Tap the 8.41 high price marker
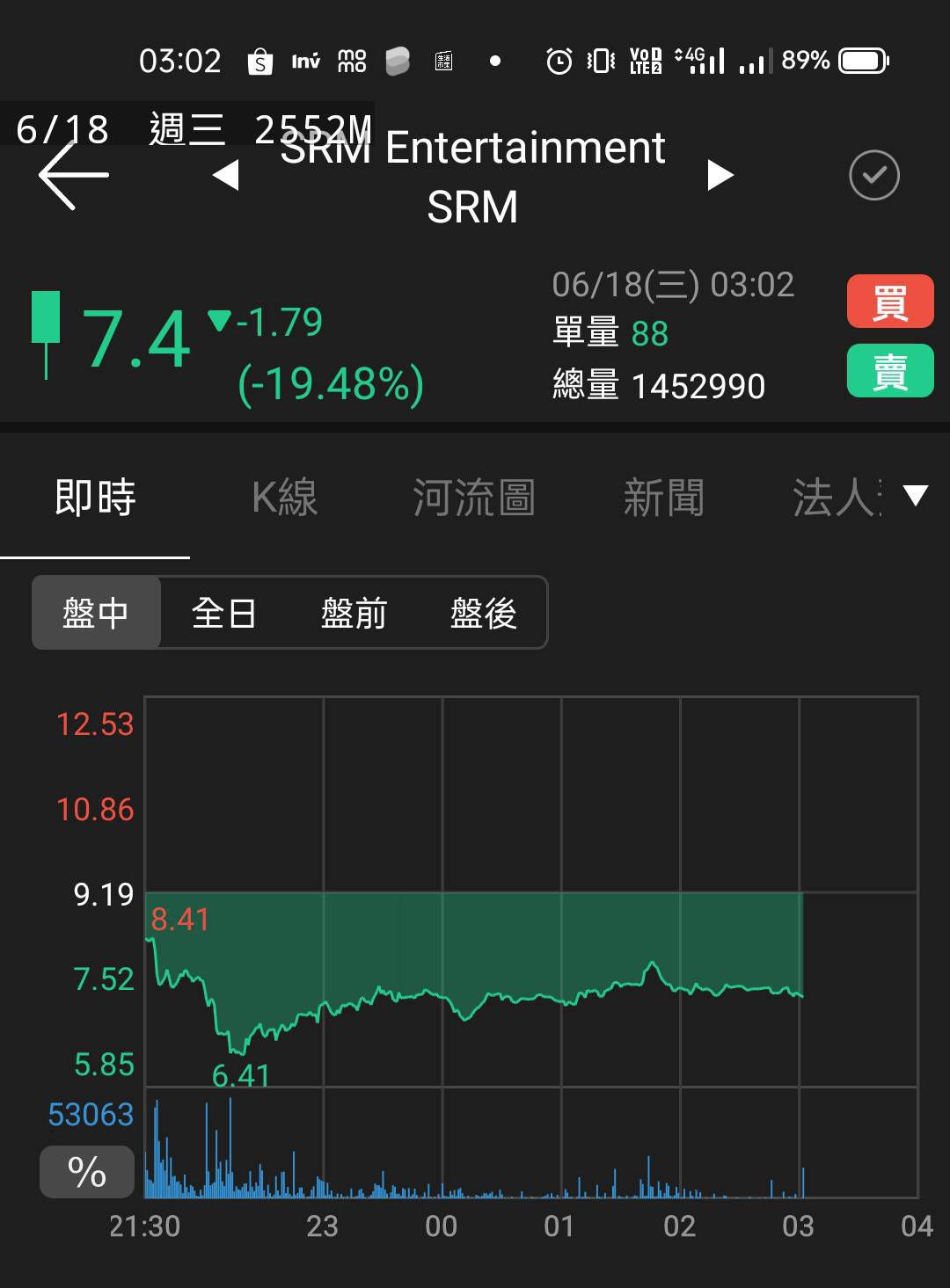This screenshot has width=950, height=1288. point(180,920)
